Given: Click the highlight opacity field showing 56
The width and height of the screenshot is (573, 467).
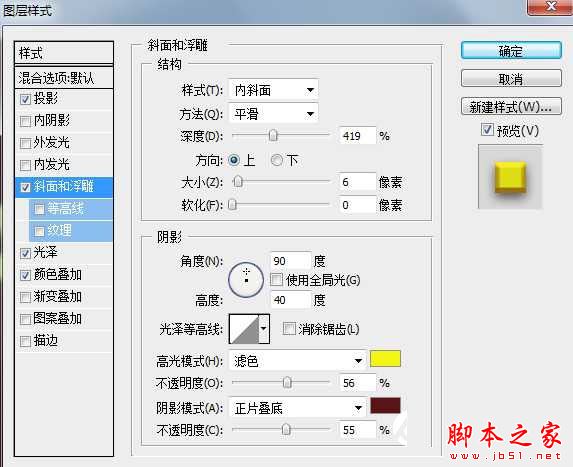Looking at the screenshot, I should [357, 383].
